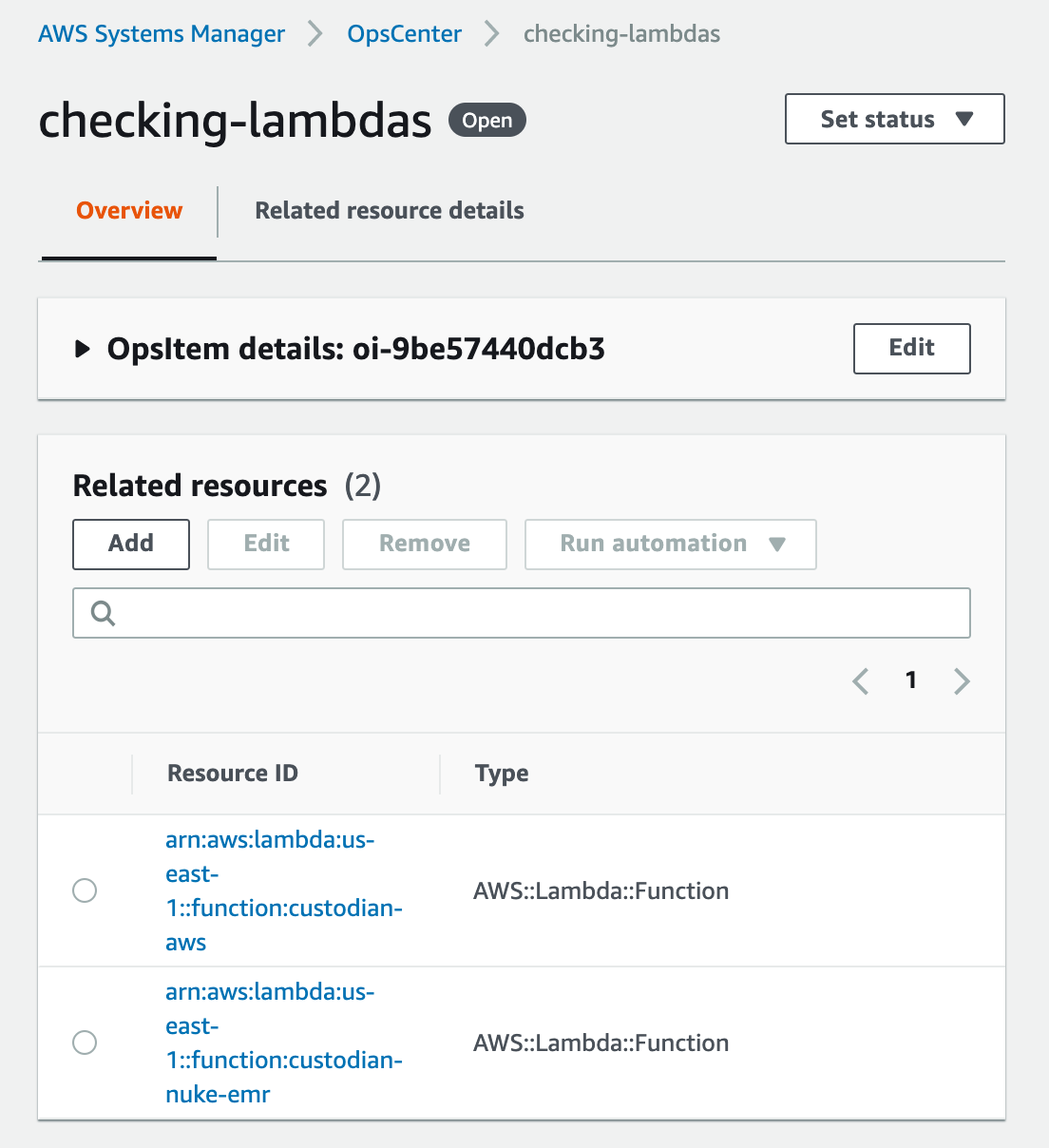
Task: Select the custodian-nuke-emr resource radio button
Action: coord(85,1043)
